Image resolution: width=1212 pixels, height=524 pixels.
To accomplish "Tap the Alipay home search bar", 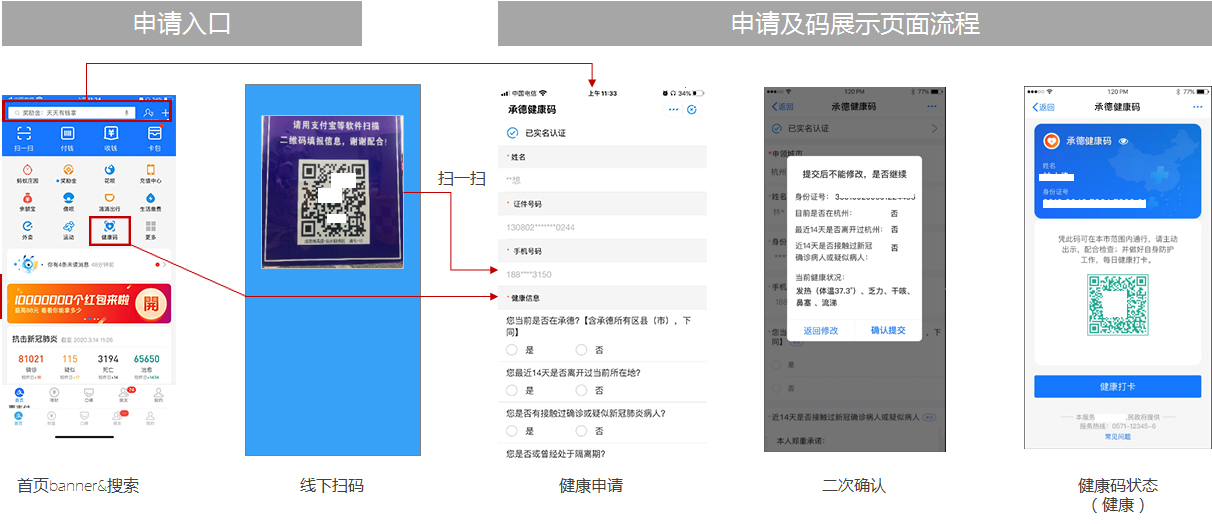I will pyautogui.click(x=72, y=113).
